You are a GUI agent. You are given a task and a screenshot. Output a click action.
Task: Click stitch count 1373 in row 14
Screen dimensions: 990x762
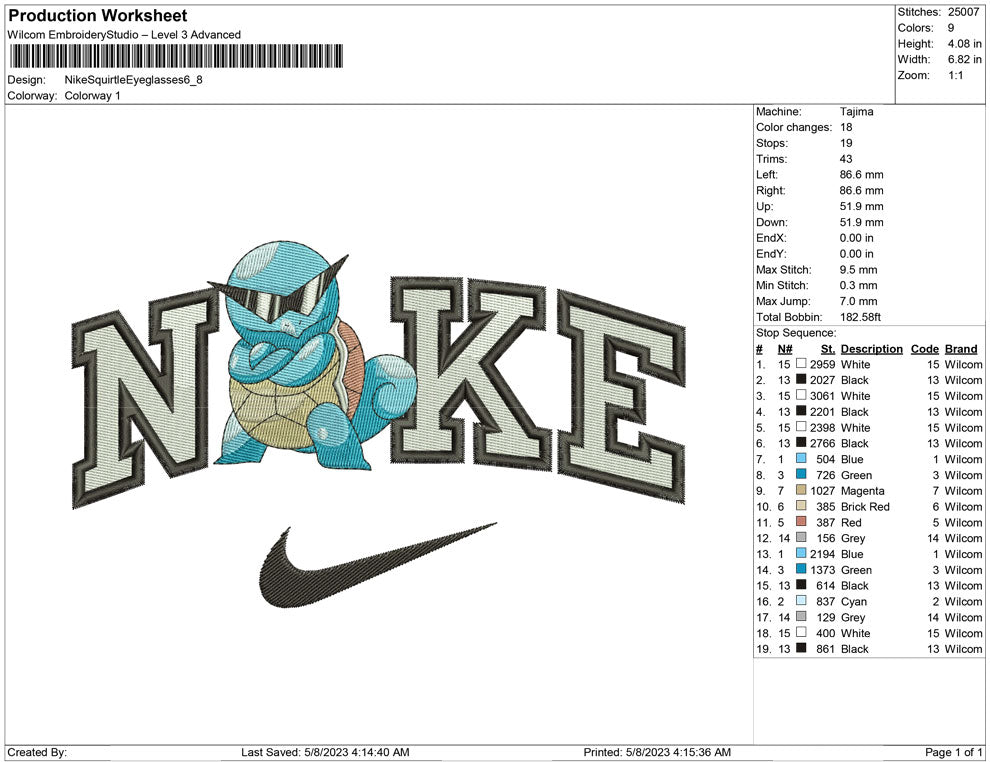pos(822,569)
